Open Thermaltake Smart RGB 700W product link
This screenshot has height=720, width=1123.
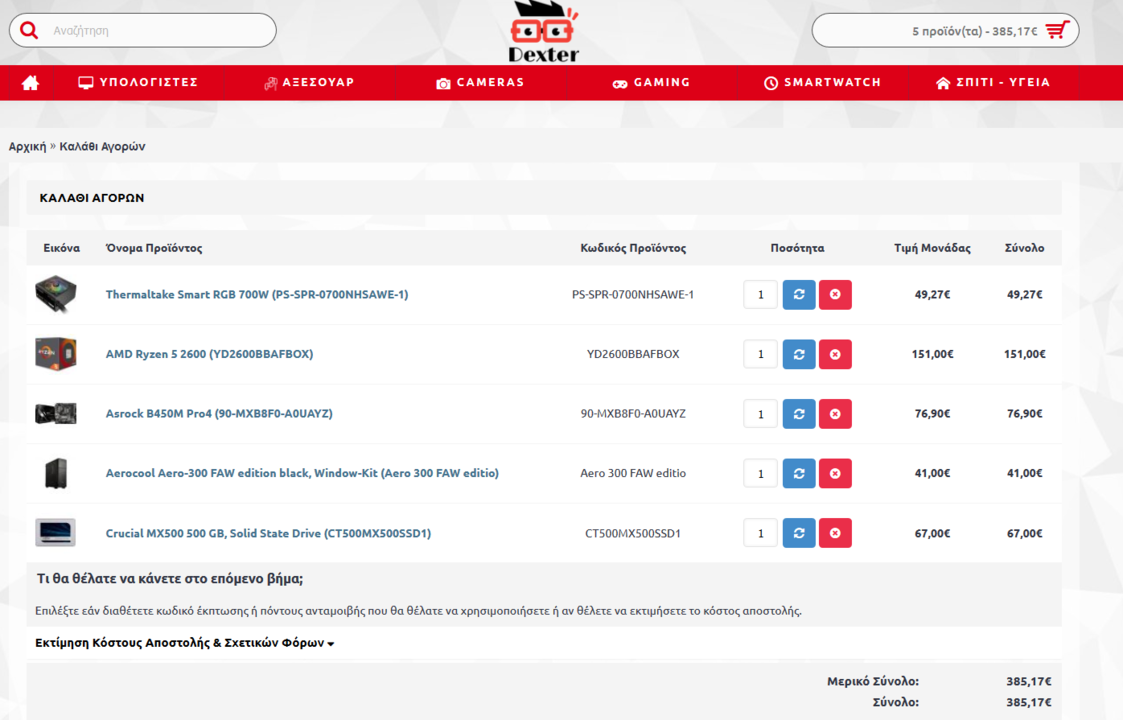[257, 294]
